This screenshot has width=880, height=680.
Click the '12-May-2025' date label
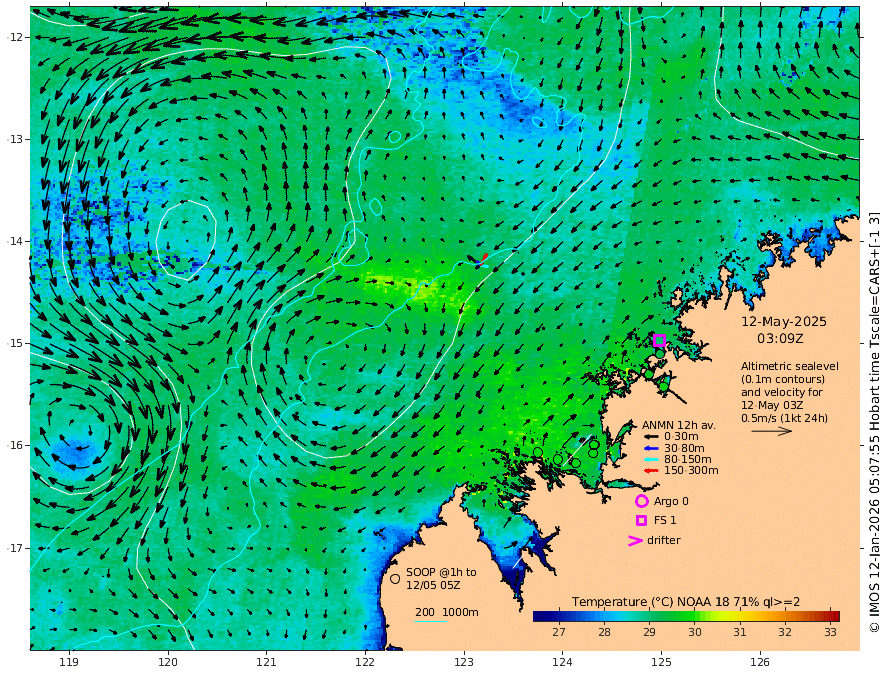tap(783, 321)
